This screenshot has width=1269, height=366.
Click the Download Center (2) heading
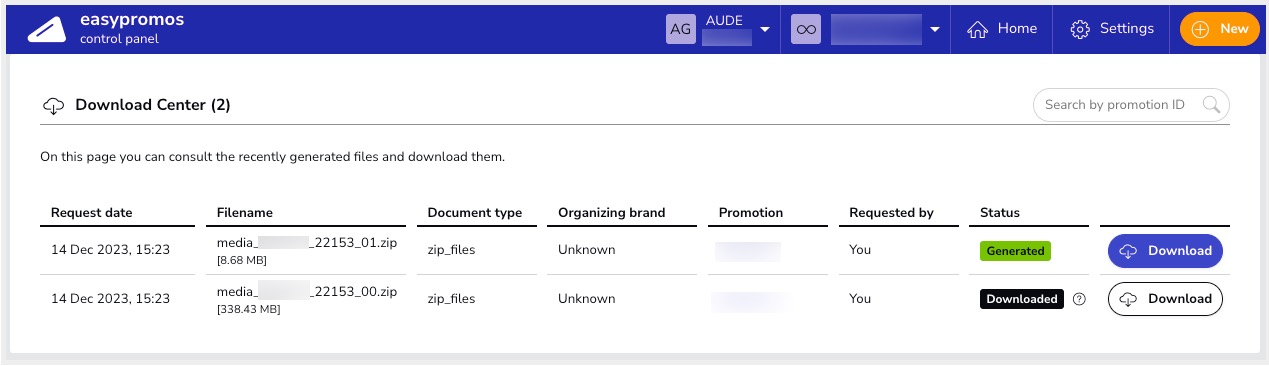[x=153, y=105]
